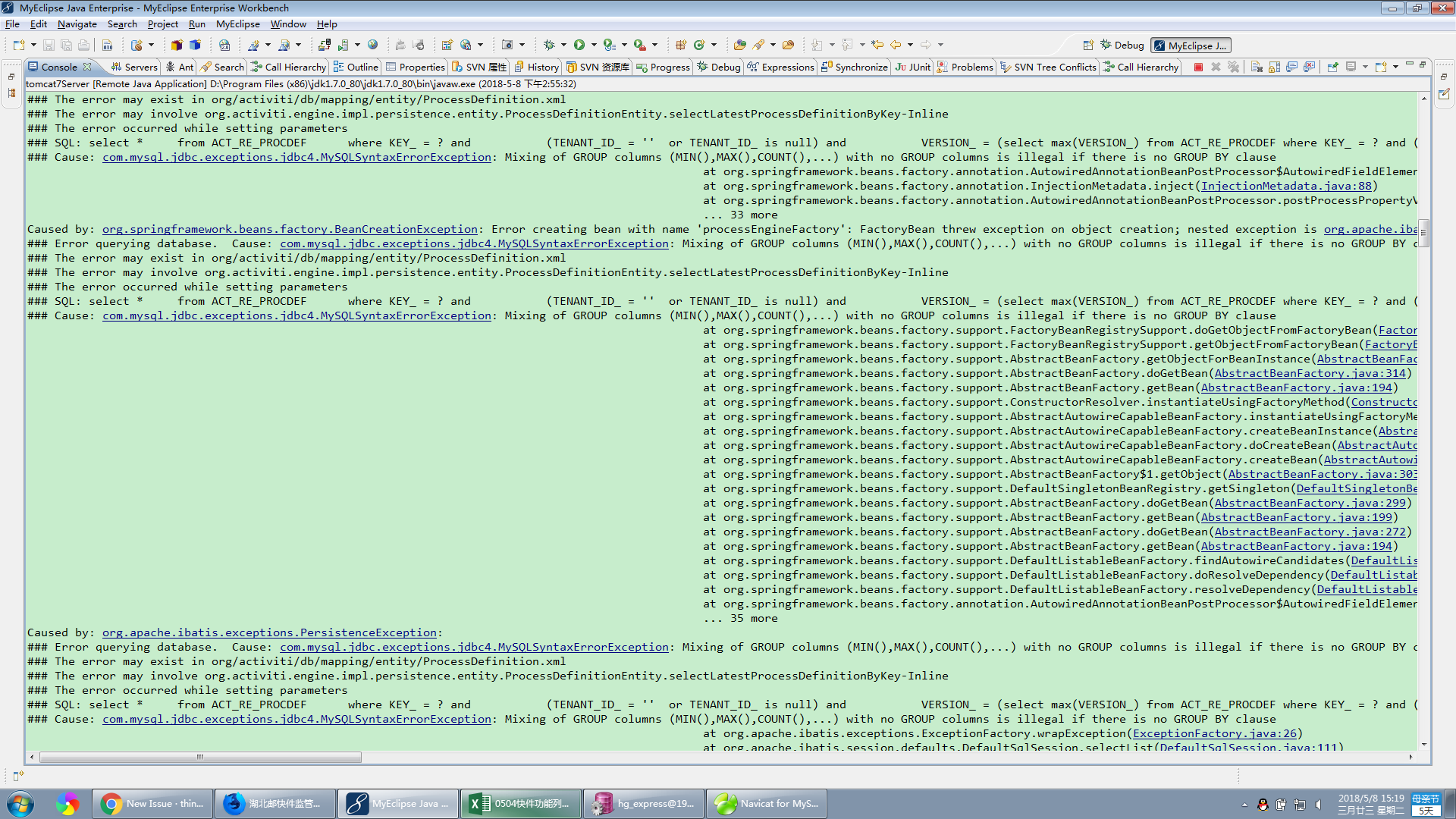Toggle Show Console on Standard Out
This screenshot has height=819, width=1456.
pos(1291,67)
